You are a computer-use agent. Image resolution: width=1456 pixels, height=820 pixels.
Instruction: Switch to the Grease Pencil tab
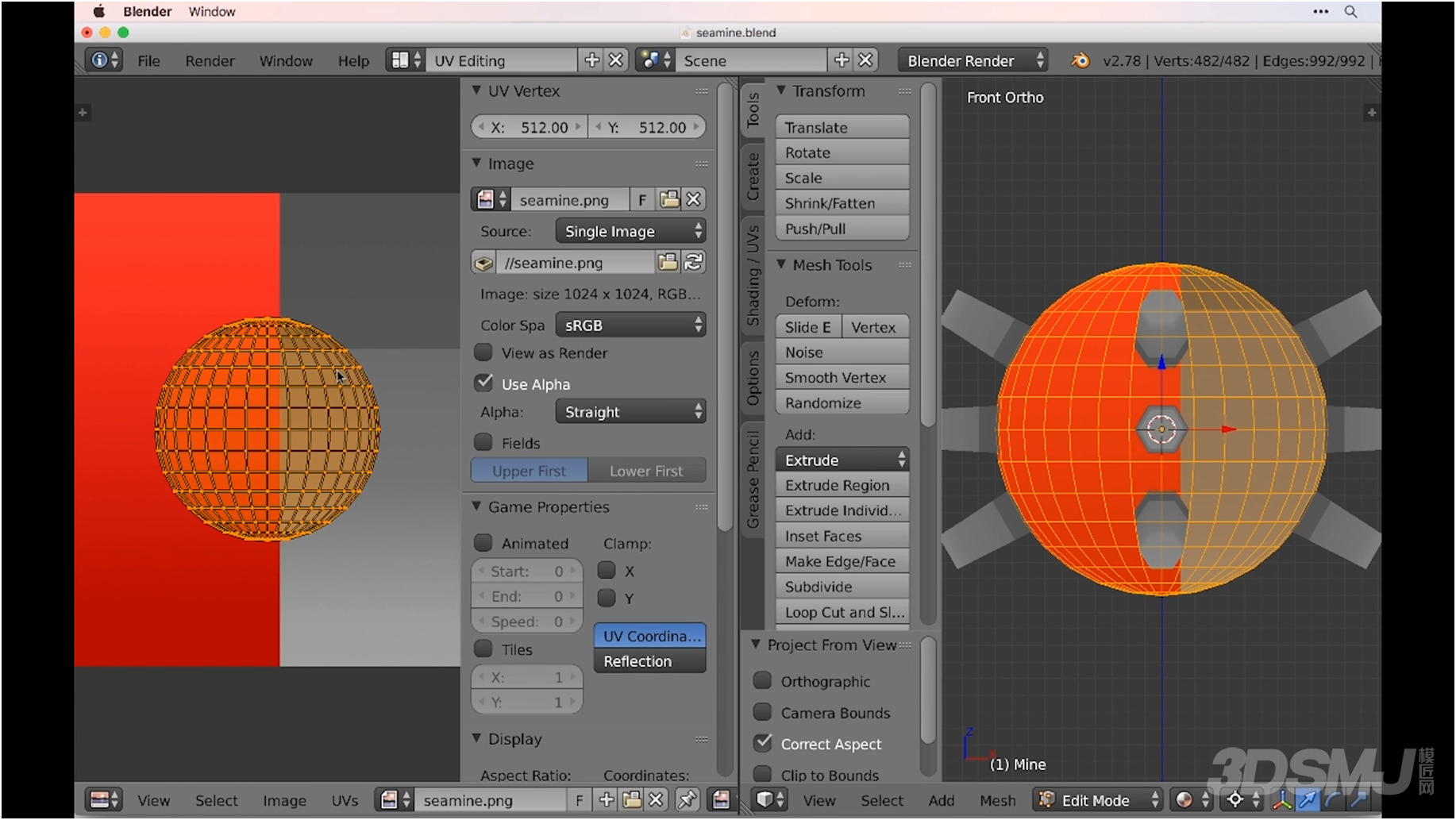tap(753, 479)
